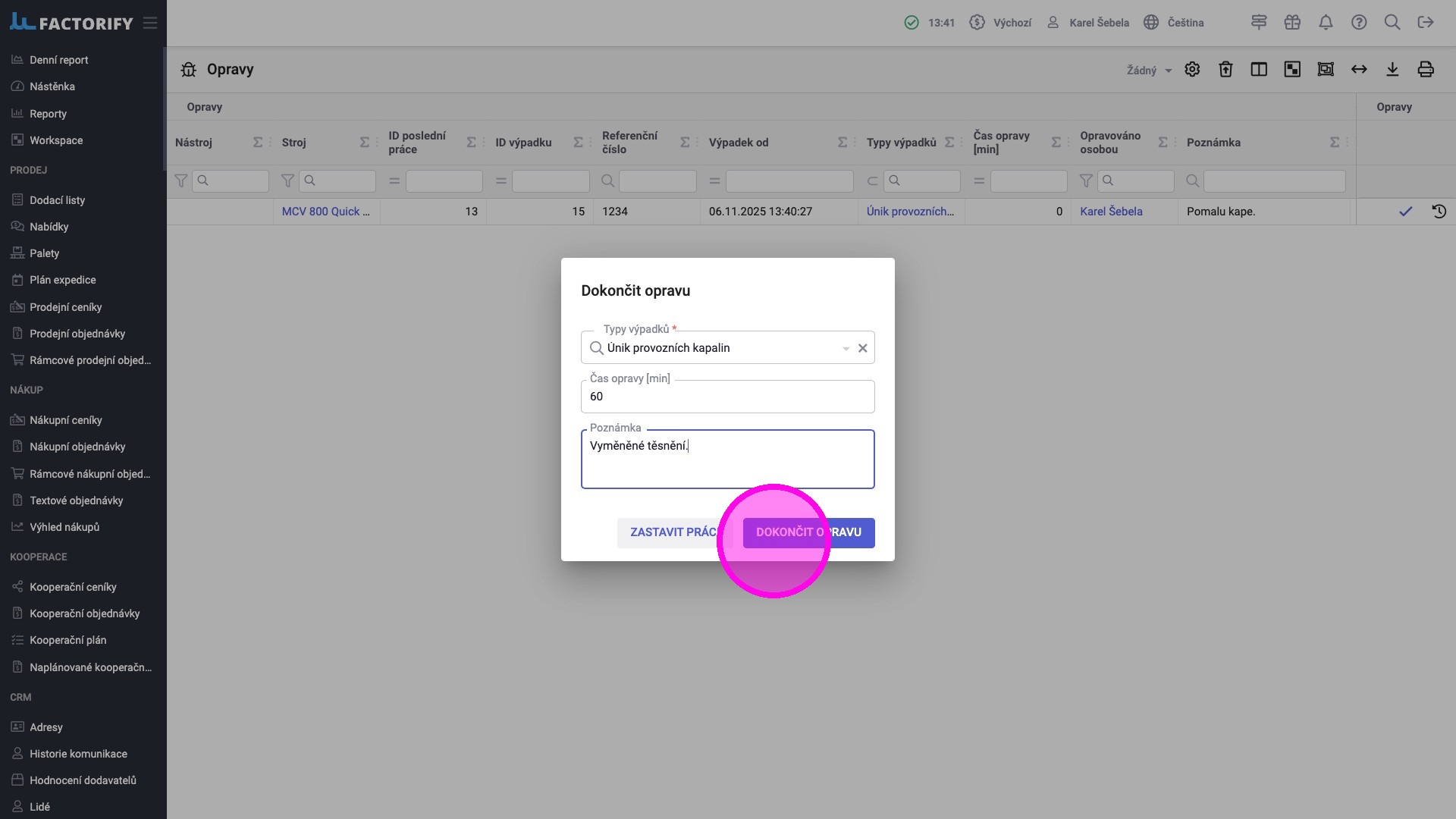The height and width of the screenshot is (819, 1456).
Task: Click the download export icon
Action: coord(1392,70)
